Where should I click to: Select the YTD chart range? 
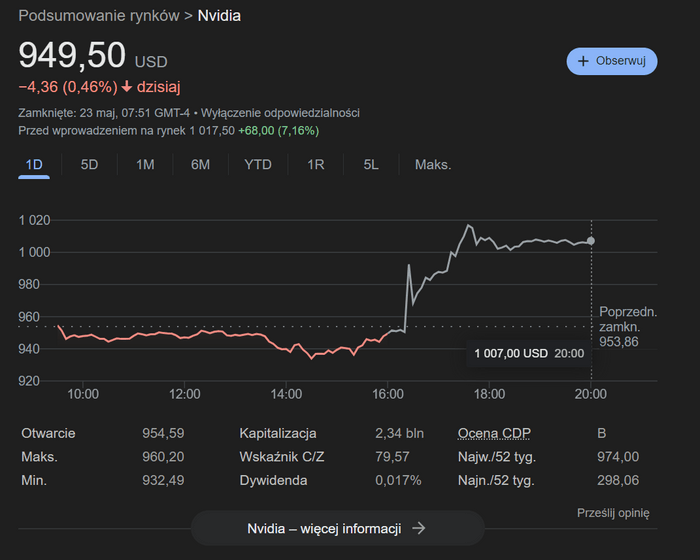(258, 165)
